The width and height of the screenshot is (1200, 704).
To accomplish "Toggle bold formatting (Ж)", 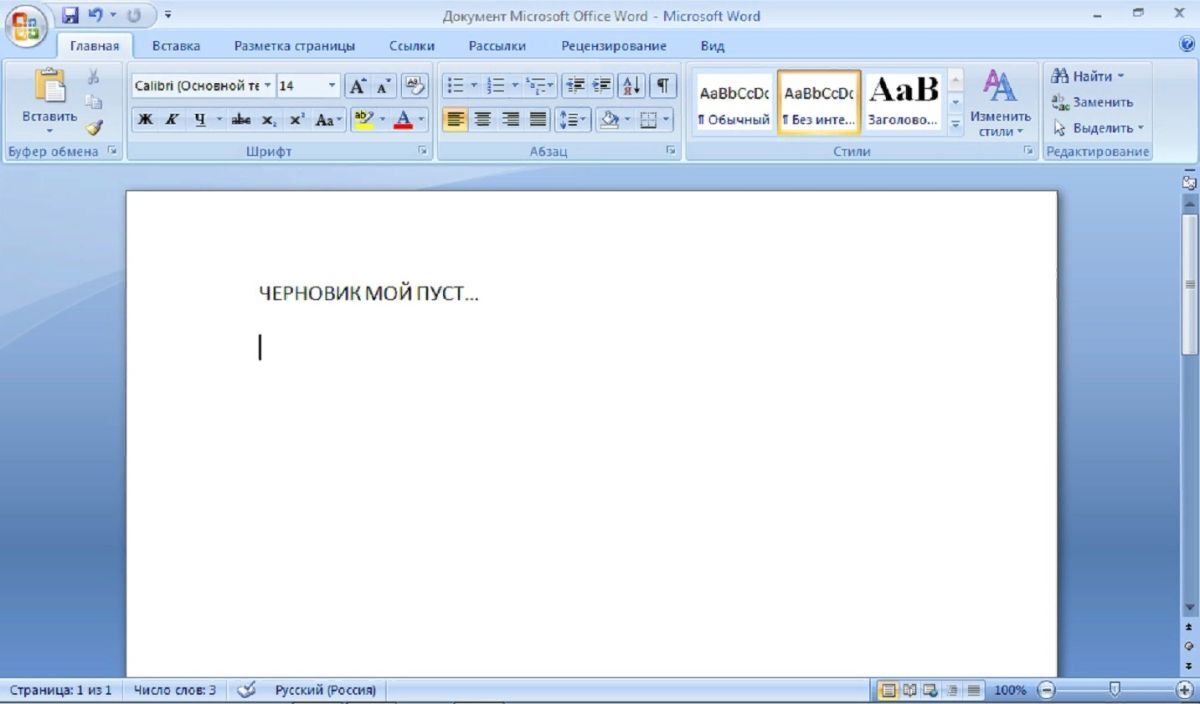I will (x=146, y=120).
